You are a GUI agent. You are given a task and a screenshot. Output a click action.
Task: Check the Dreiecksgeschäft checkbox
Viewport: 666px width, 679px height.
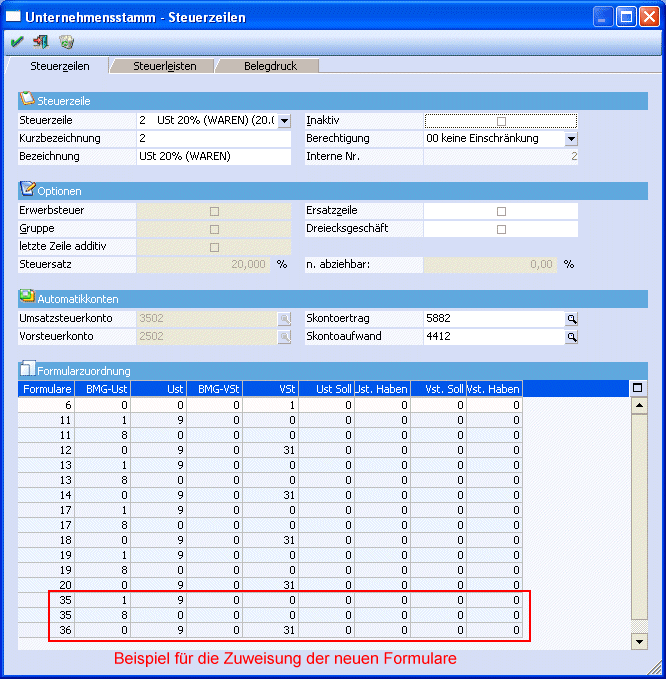(x=501, y=229)
